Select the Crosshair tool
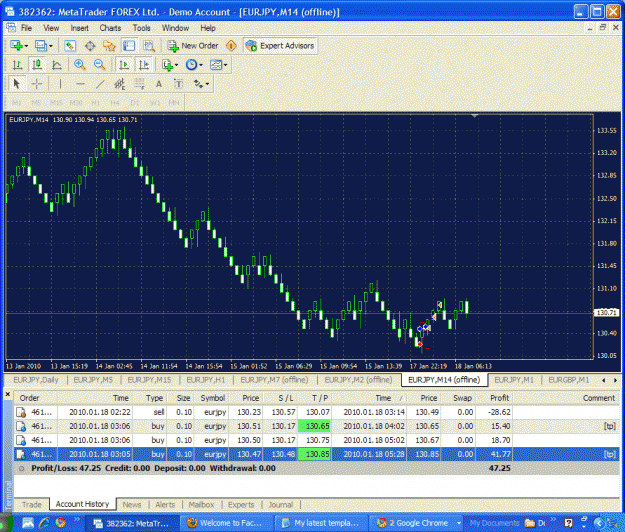 coord(37,84)
